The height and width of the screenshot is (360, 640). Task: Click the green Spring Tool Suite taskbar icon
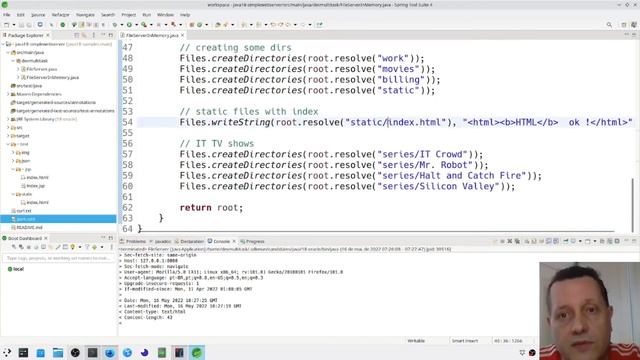(x=197, y=353)
